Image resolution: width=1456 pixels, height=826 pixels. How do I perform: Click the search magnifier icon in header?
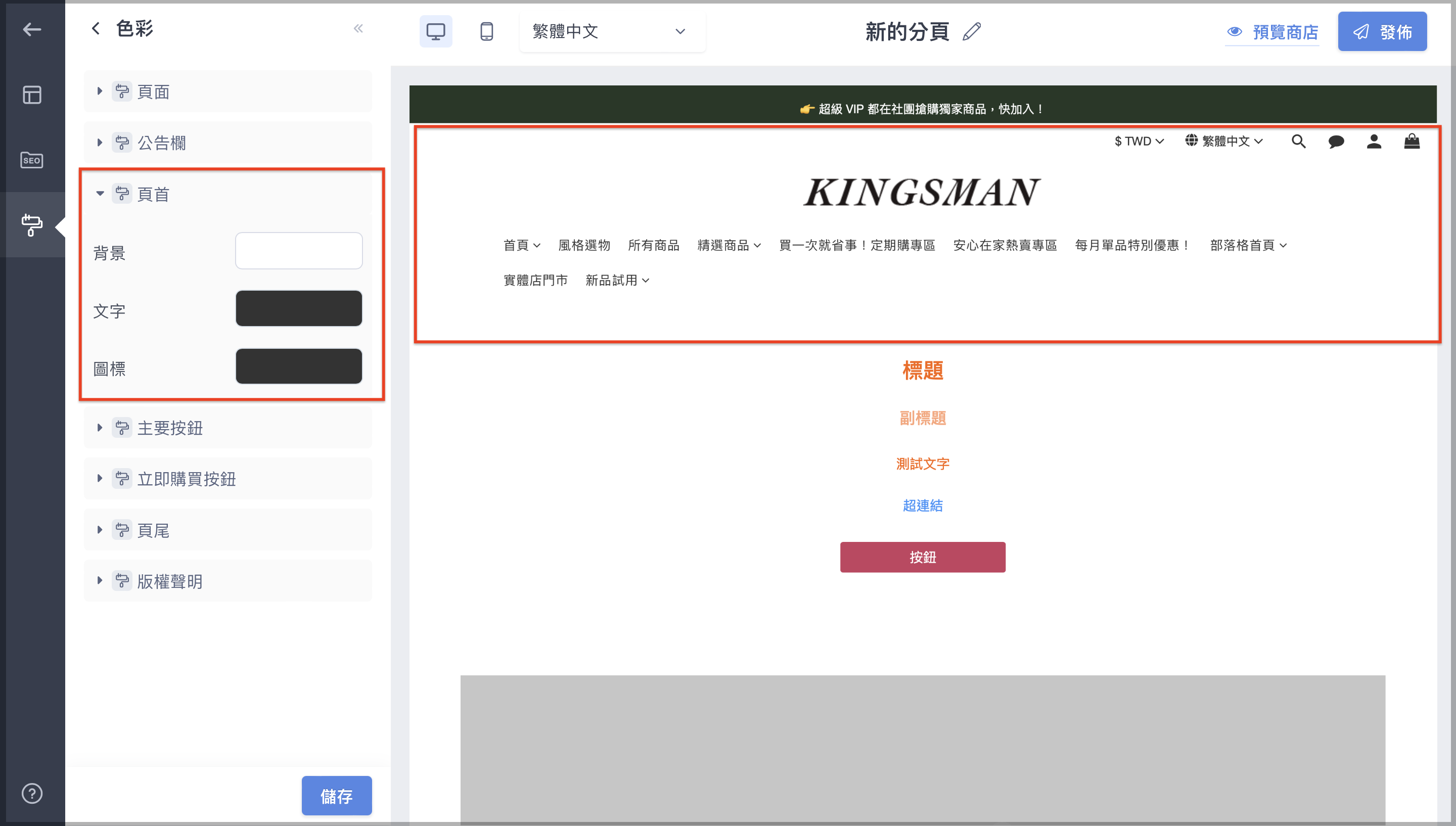pyautogui.click(x=1298, y=141)
